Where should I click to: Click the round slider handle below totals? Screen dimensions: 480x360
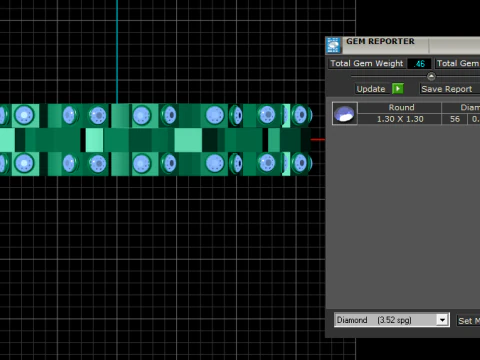point(431,77)
